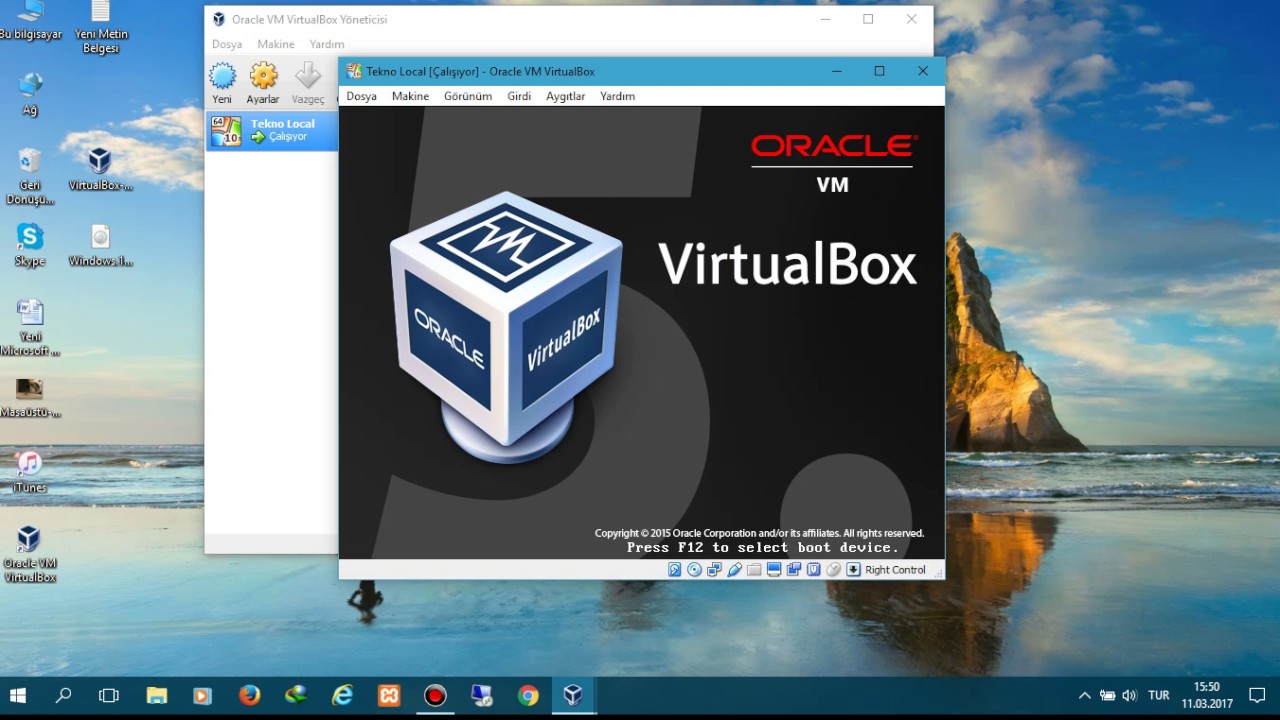Select the Ağ network desktop icon

coord(30,94)
